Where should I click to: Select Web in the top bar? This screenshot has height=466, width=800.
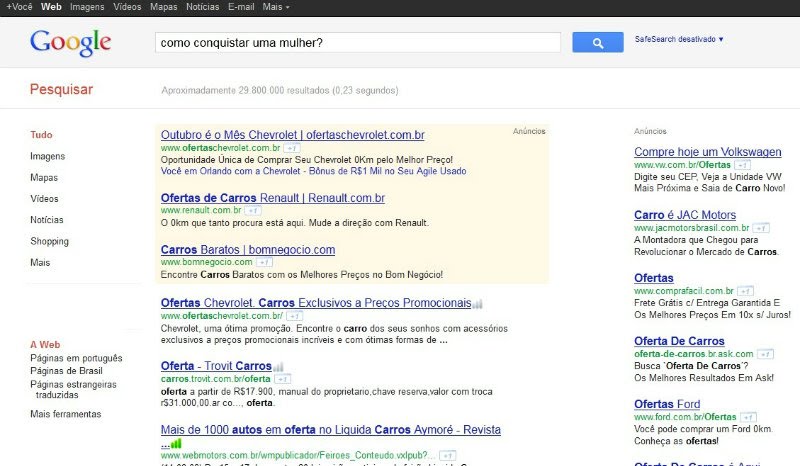pos(51,7)
